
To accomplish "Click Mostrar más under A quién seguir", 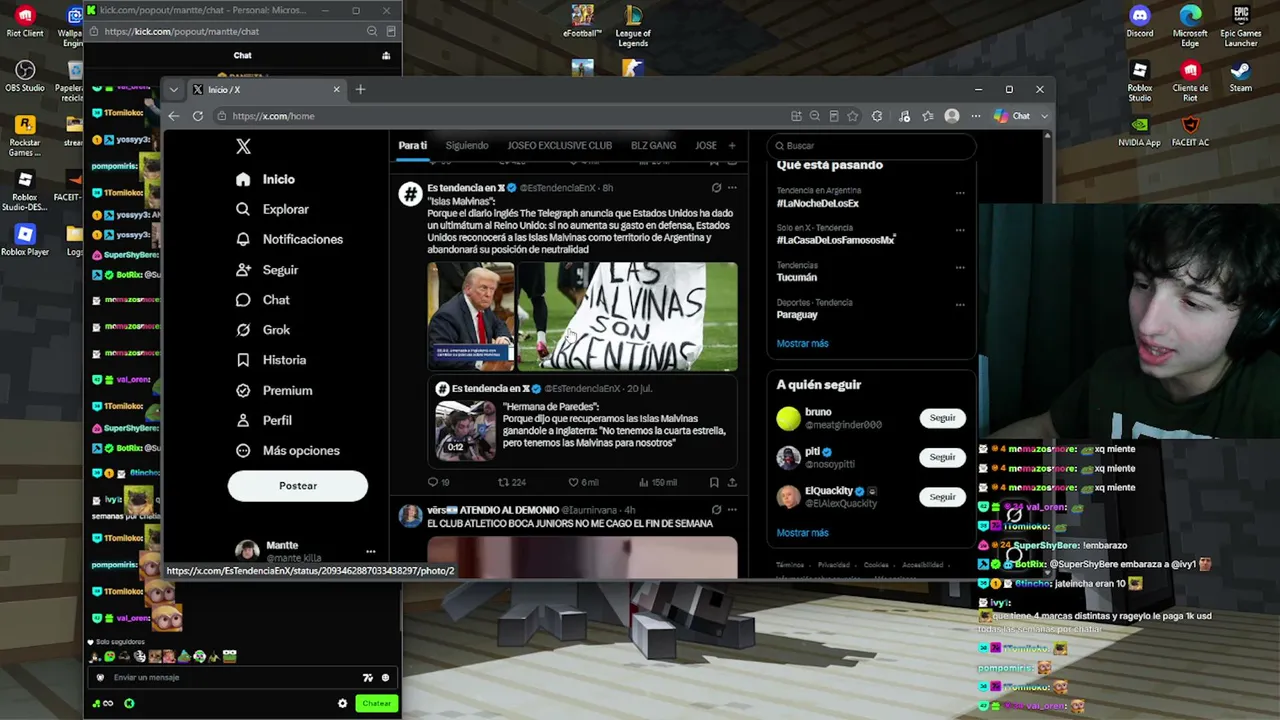I will 802,533.
